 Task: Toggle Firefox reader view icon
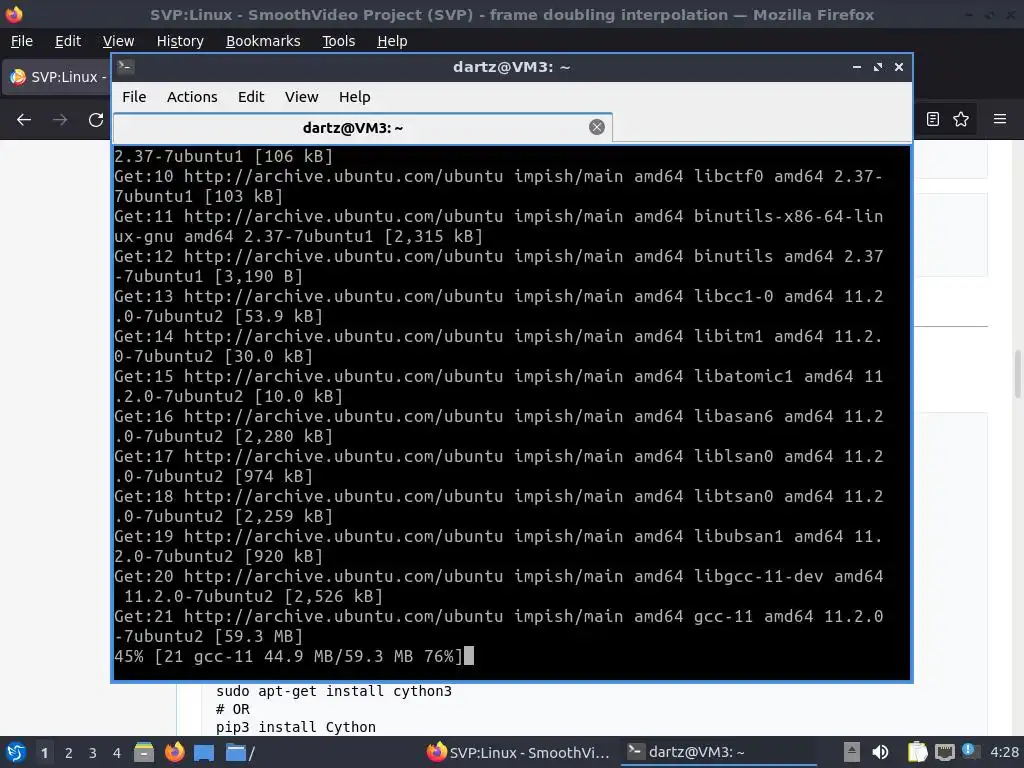[x=933, y=119]
